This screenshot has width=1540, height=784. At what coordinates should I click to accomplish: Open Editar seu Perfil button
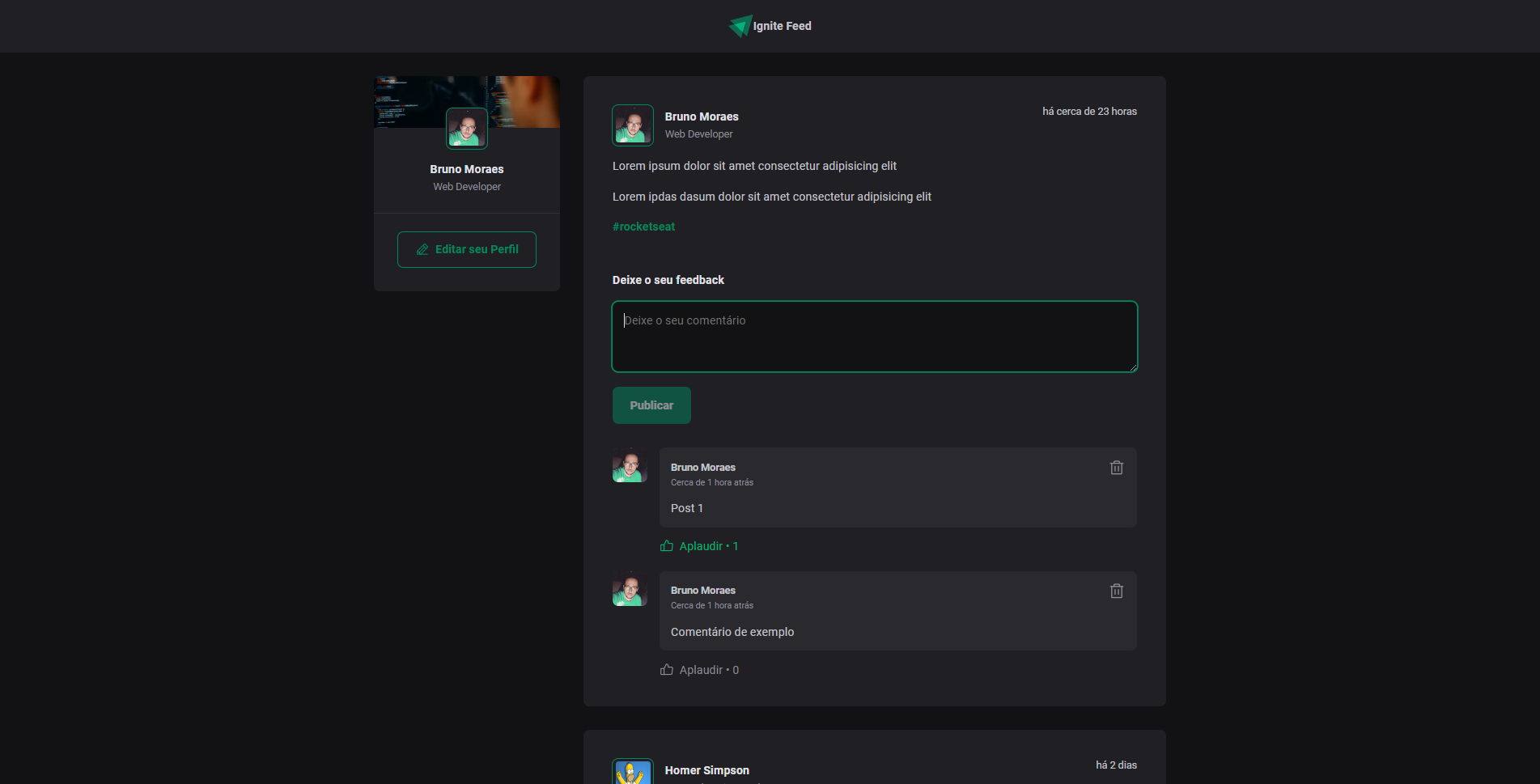tap(467, 249)
